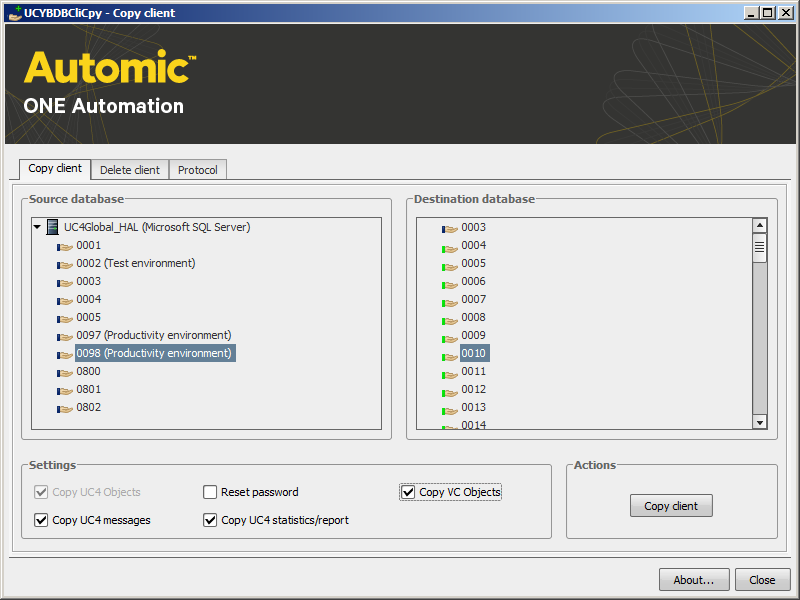The image size is (800, 600).
Task: Select the '0005' label in Source database
Action: point(89,317)
